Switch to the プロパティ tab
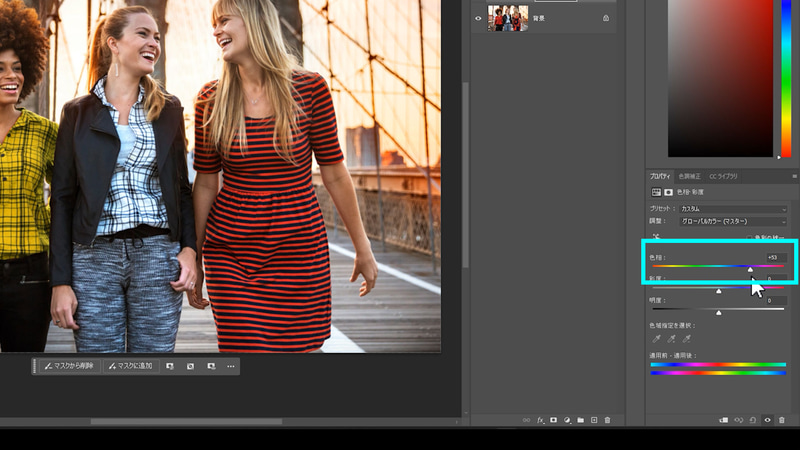Screen dimensions: 800x450 pos(660,176)
